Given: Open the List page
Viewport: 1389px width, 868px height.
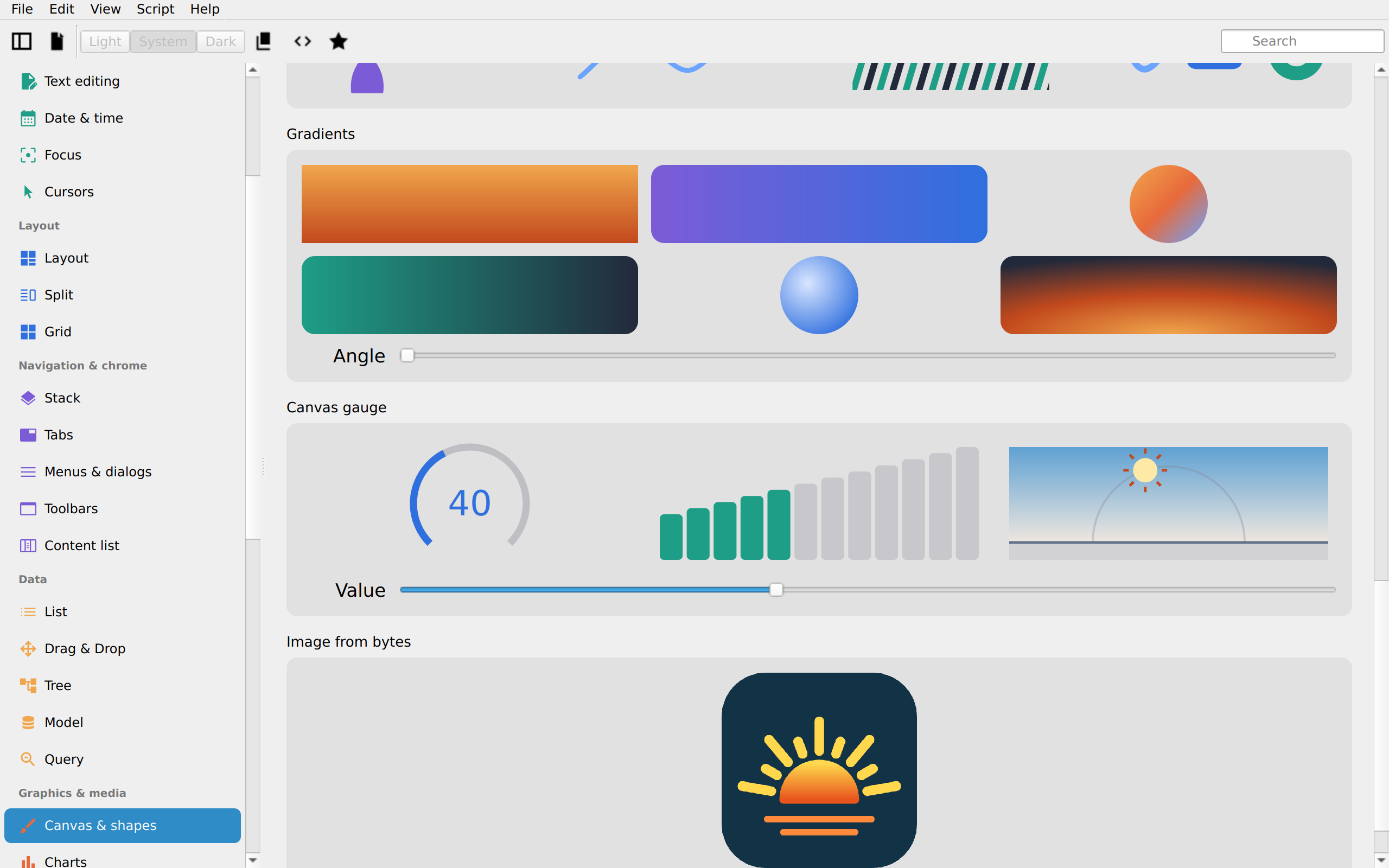Looking at the screenshot, I should [122, 611].
